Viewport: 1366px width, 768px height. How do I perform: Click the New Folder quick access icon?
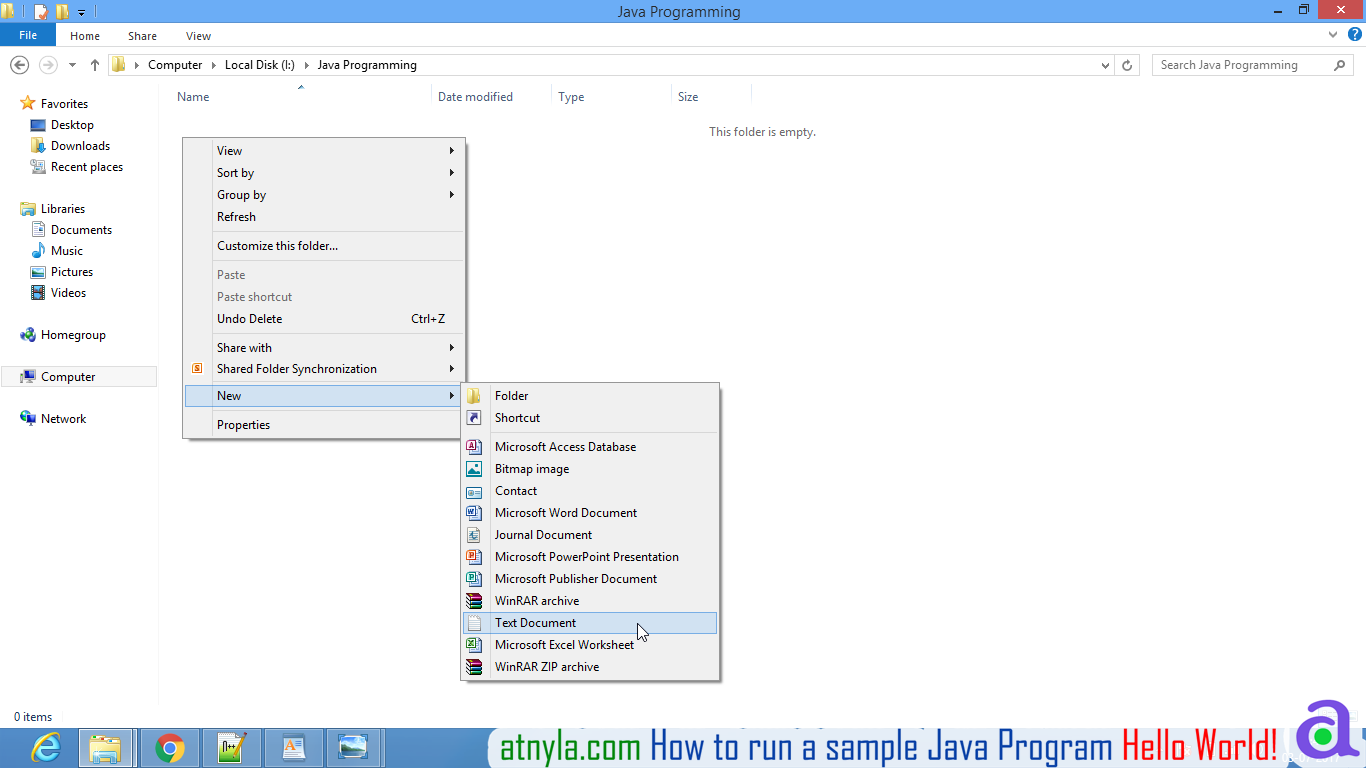pos(62,10)
